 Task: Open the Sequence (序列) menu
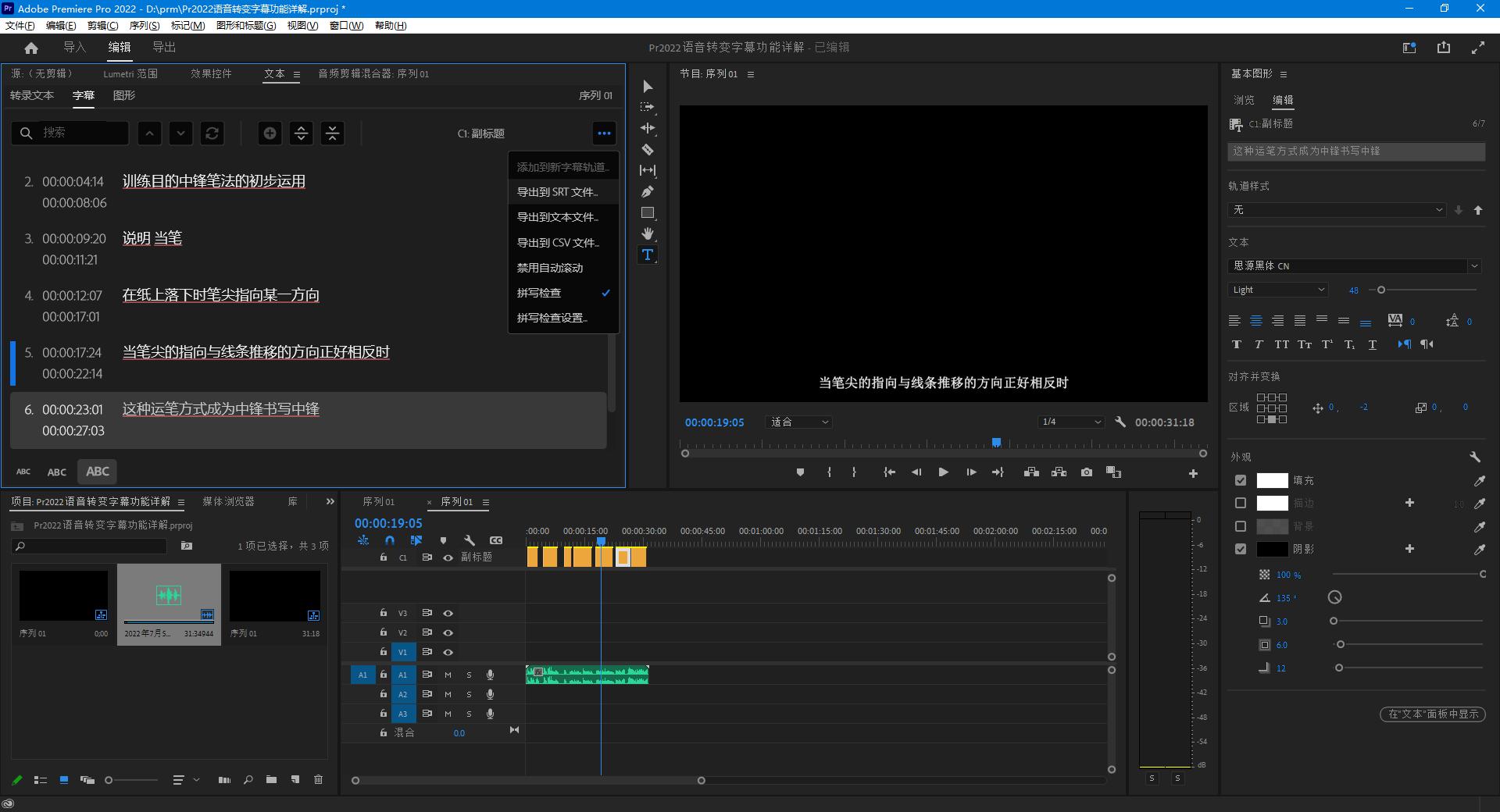pyautogui.click(x=145, y=25)
